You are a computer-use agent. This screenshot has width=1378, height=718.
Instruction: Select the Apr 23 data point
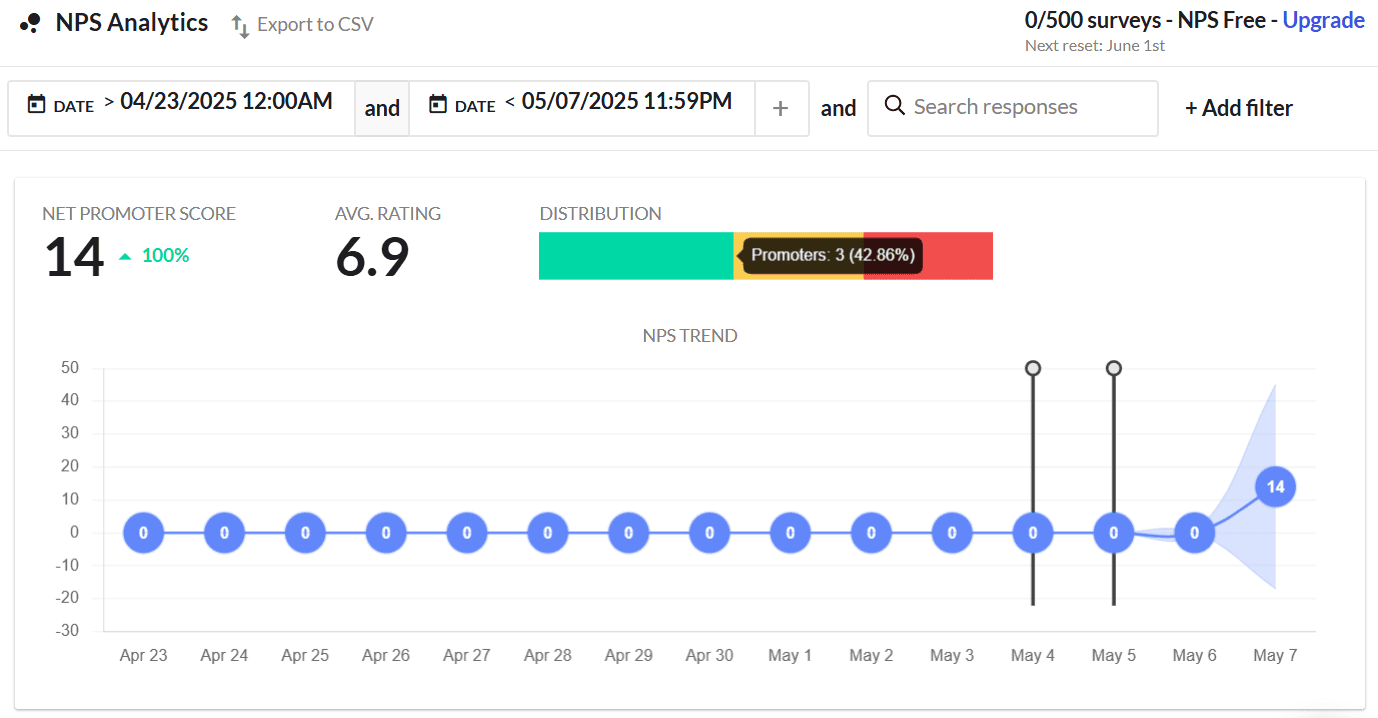(144, 533)
